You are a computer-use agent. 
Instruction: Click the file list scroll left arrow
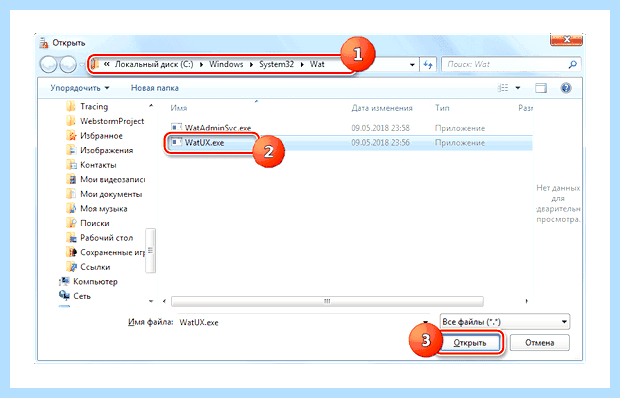(164, 301)
